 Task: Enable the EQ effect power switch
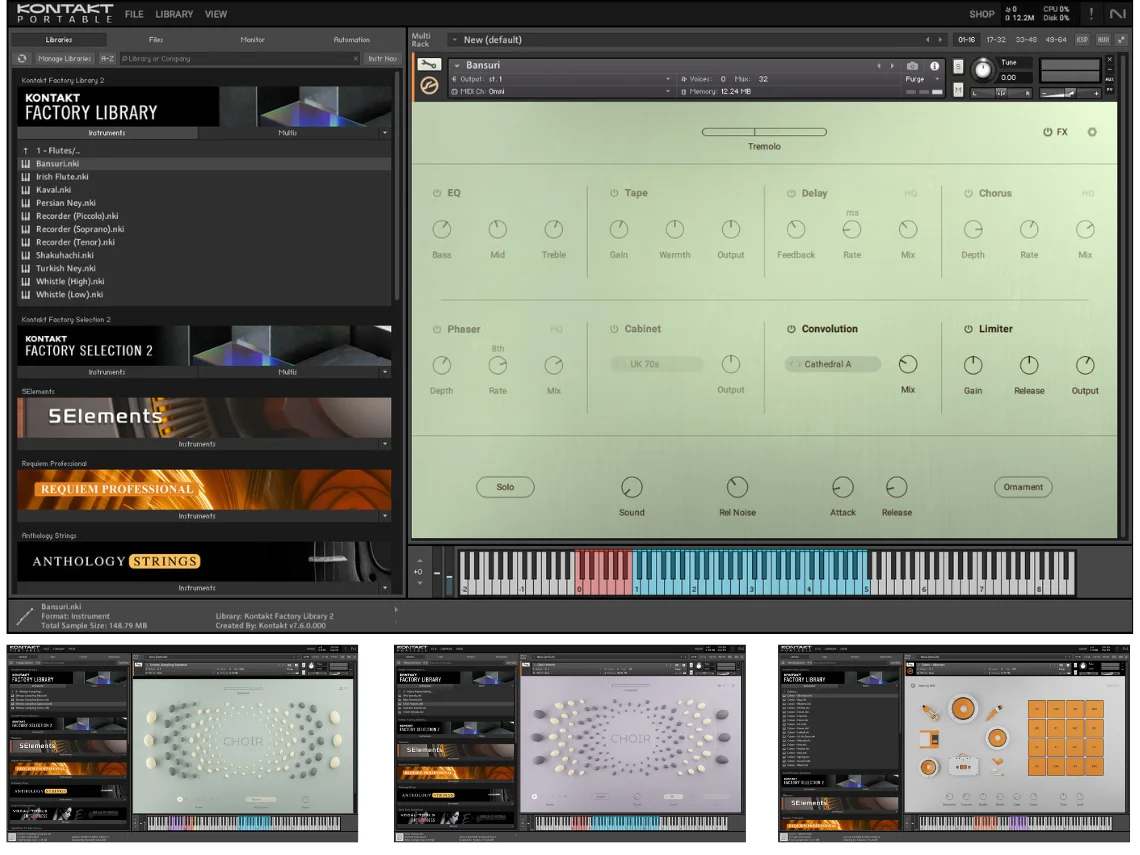click(437, 193)
